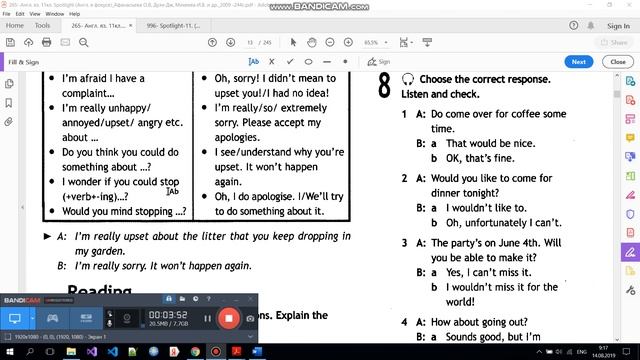Screen dimensions: 640x360
Task: Click the Bandicam stop recording button
Action: tap(229, 318)
